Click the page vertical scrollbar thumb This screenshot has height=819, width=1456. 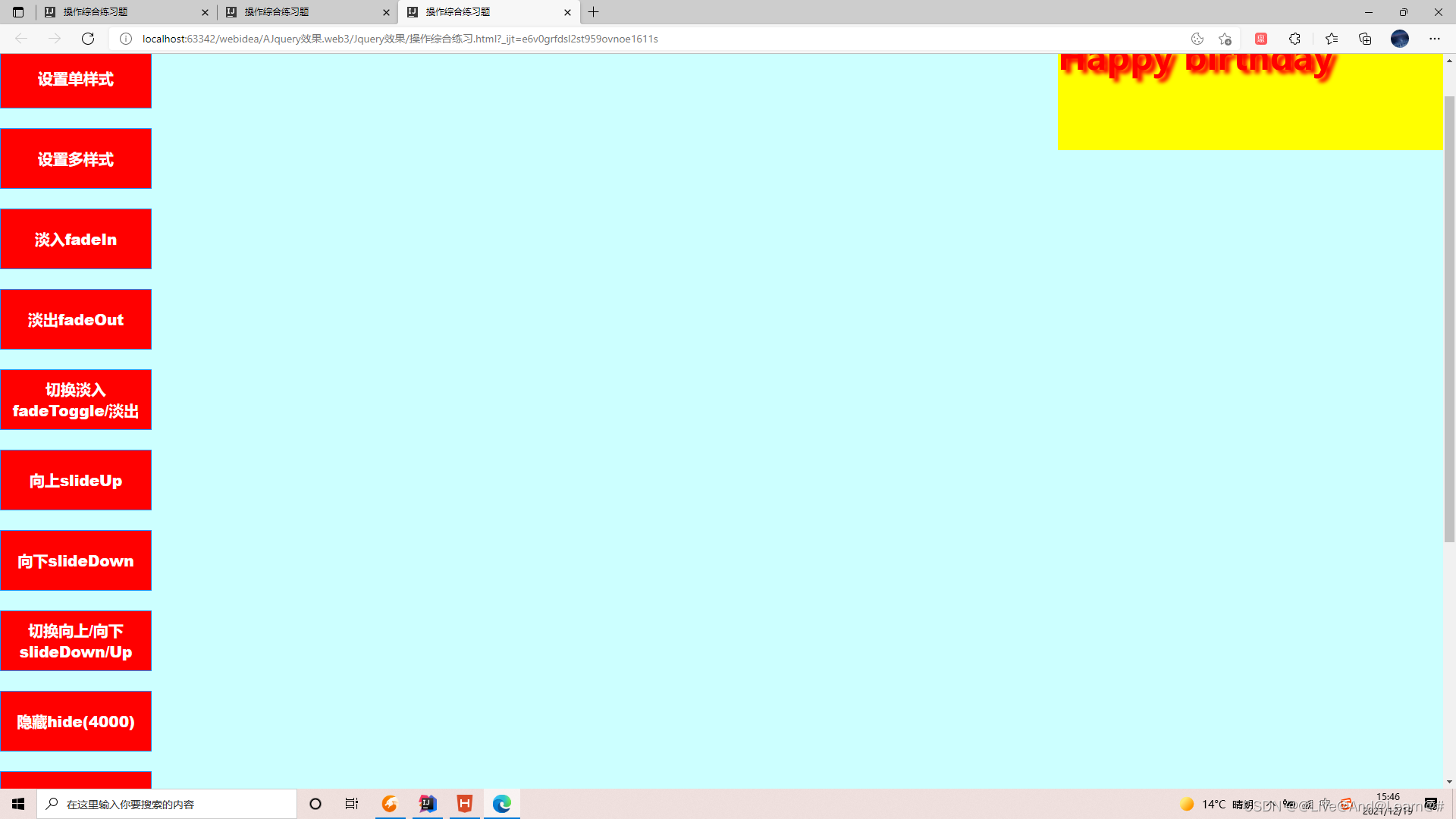[1449, 318]
